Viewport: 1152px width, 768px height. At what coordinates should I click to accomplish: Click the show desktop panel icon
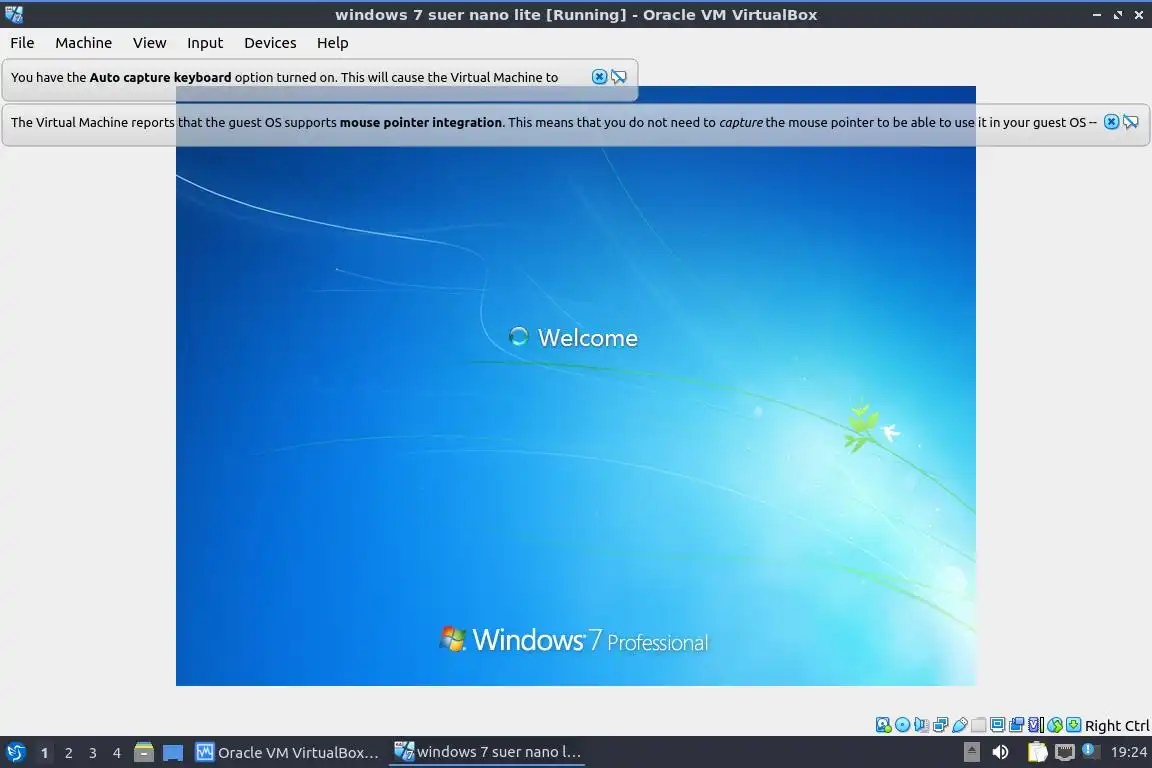[x=173, y=752]
